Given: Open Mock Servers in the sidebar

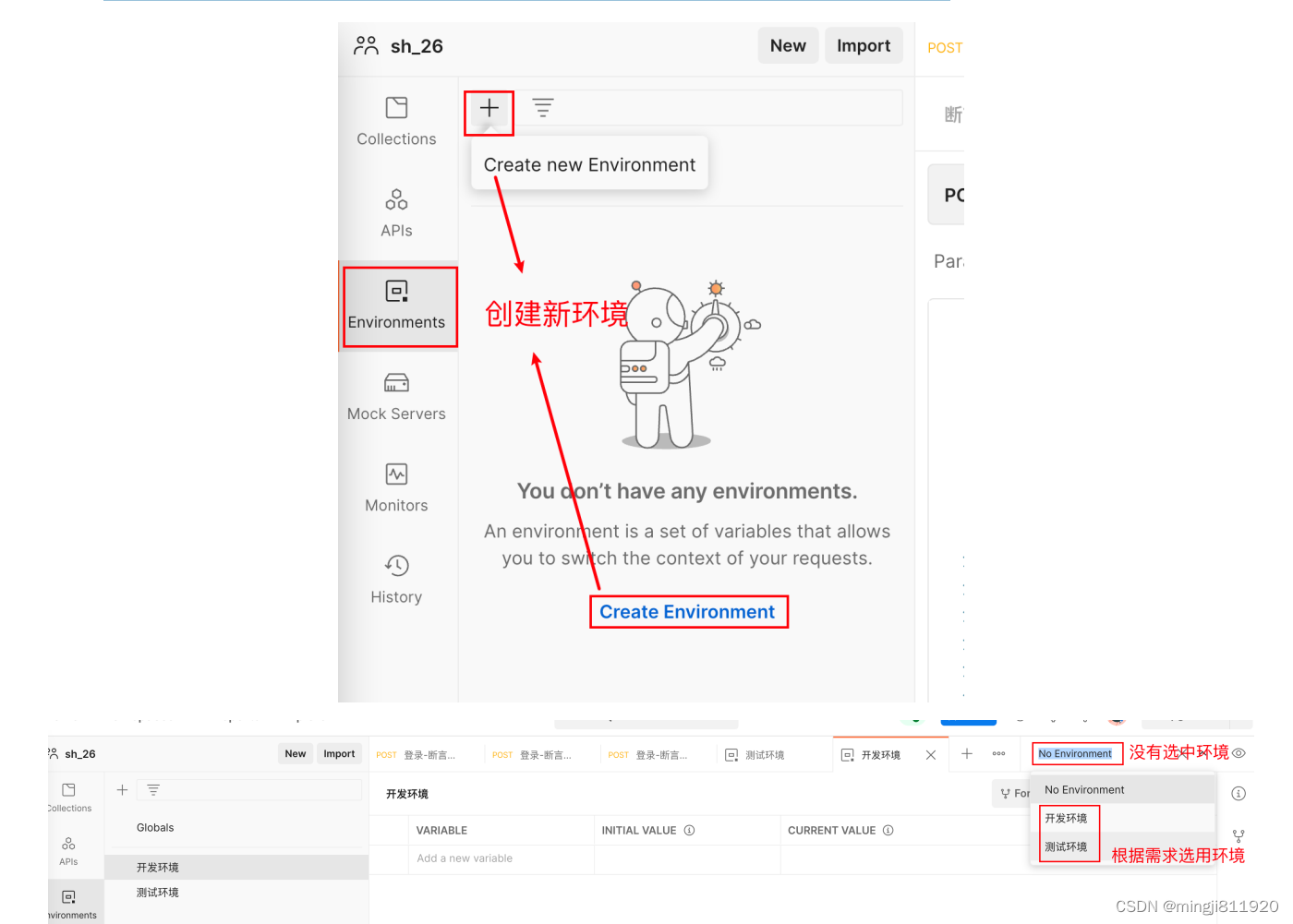Looking at the screenshot, I should tap(396, 397).
